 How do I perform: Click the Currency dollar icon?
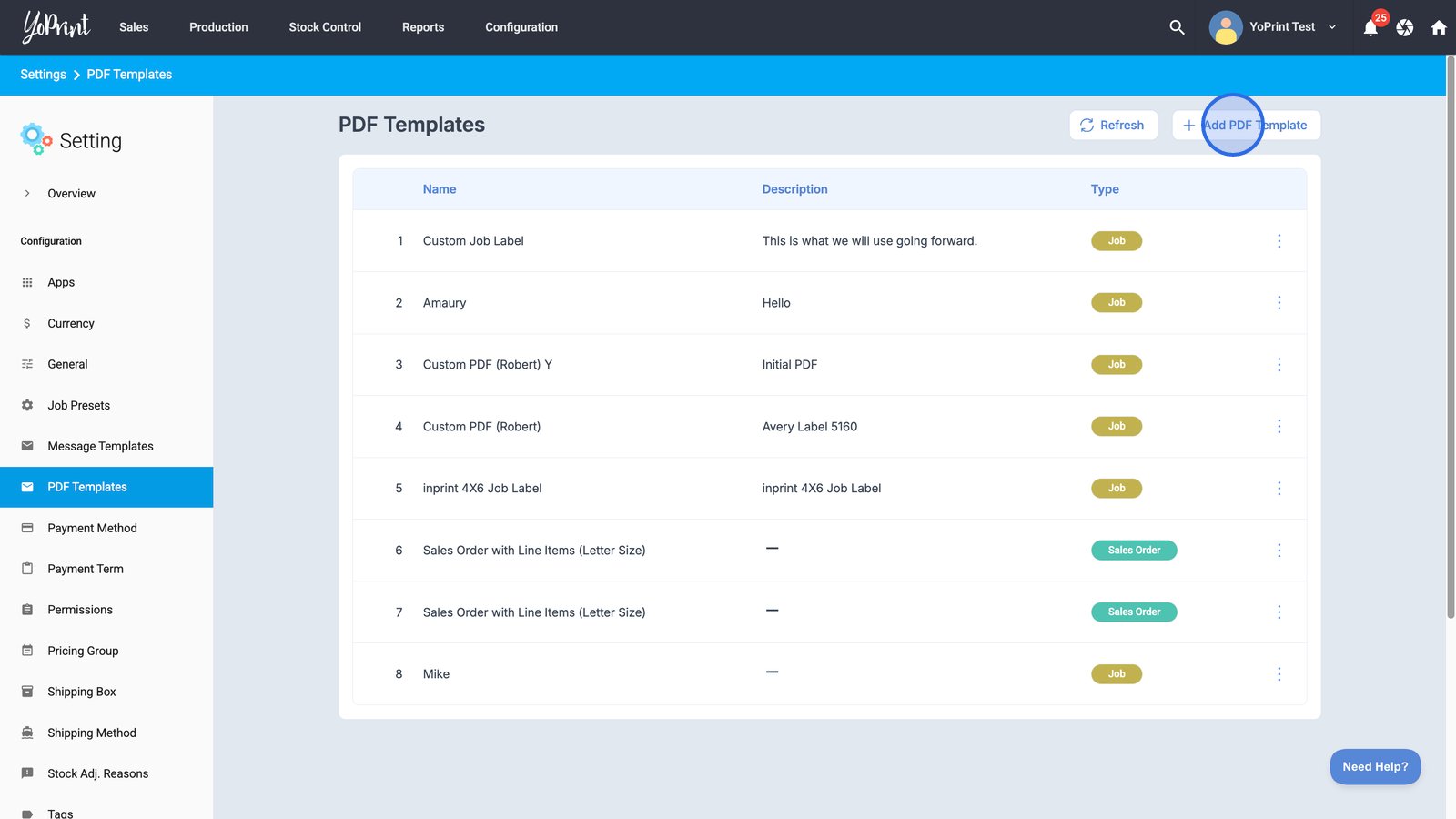[27, 323]
